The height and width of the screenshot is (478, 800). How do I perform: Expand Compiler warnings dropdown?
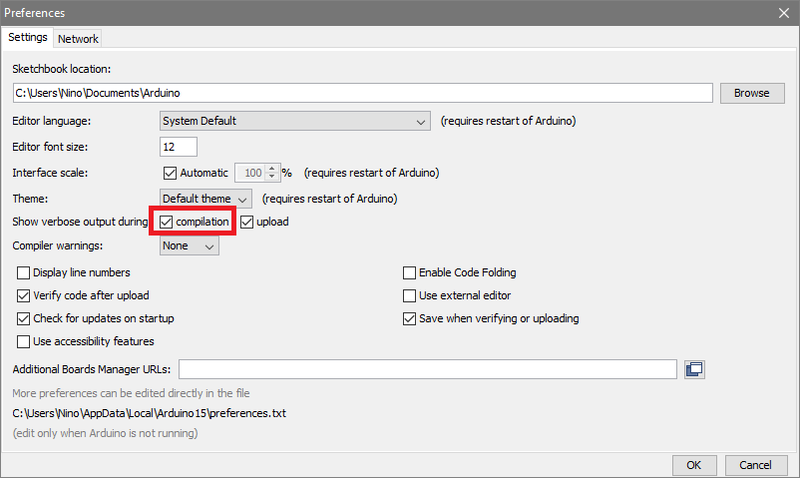coord(189,245)
